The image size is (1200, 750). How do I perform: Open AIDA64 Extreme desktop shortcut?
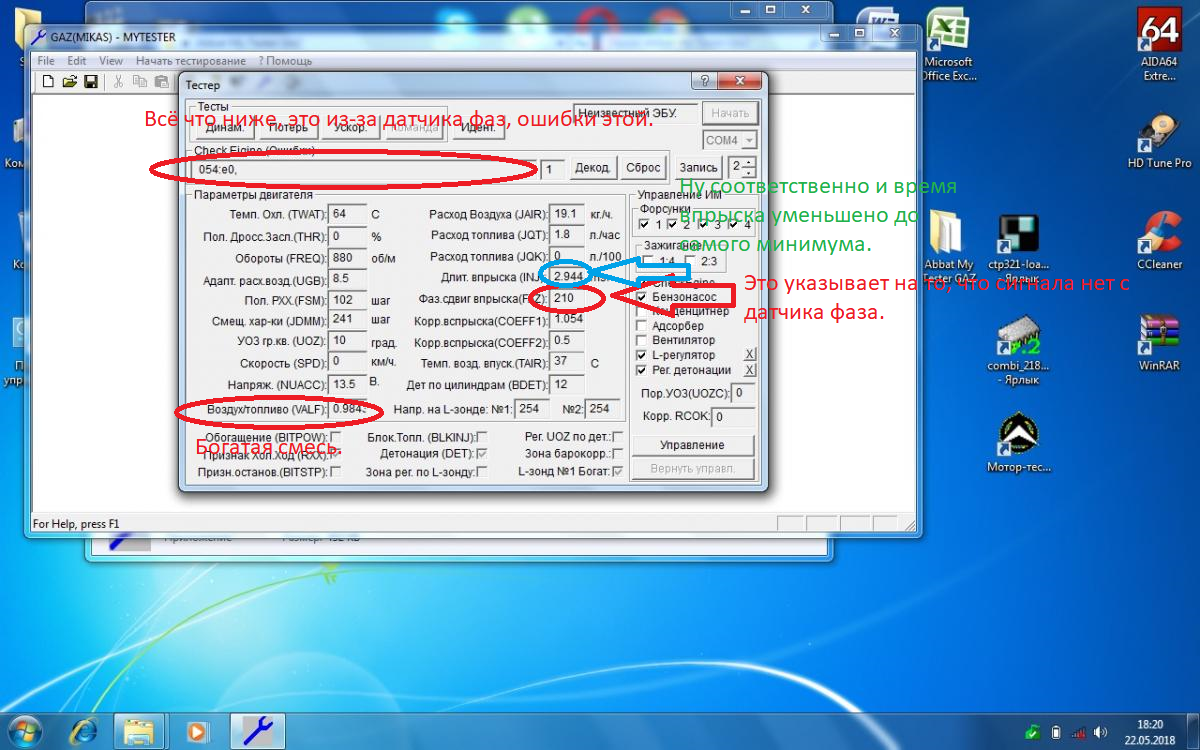coord(1159,46)
